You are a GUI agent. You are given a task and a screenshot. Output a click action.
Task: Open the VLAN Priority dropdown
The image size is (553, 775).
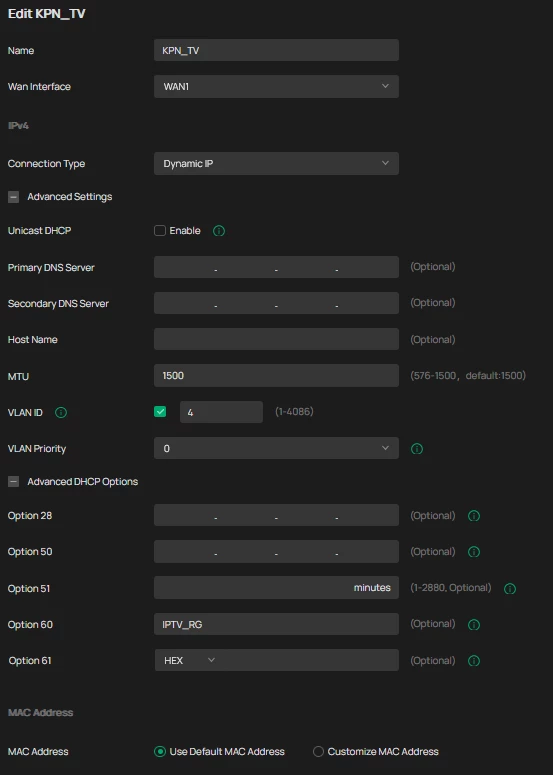276,448
